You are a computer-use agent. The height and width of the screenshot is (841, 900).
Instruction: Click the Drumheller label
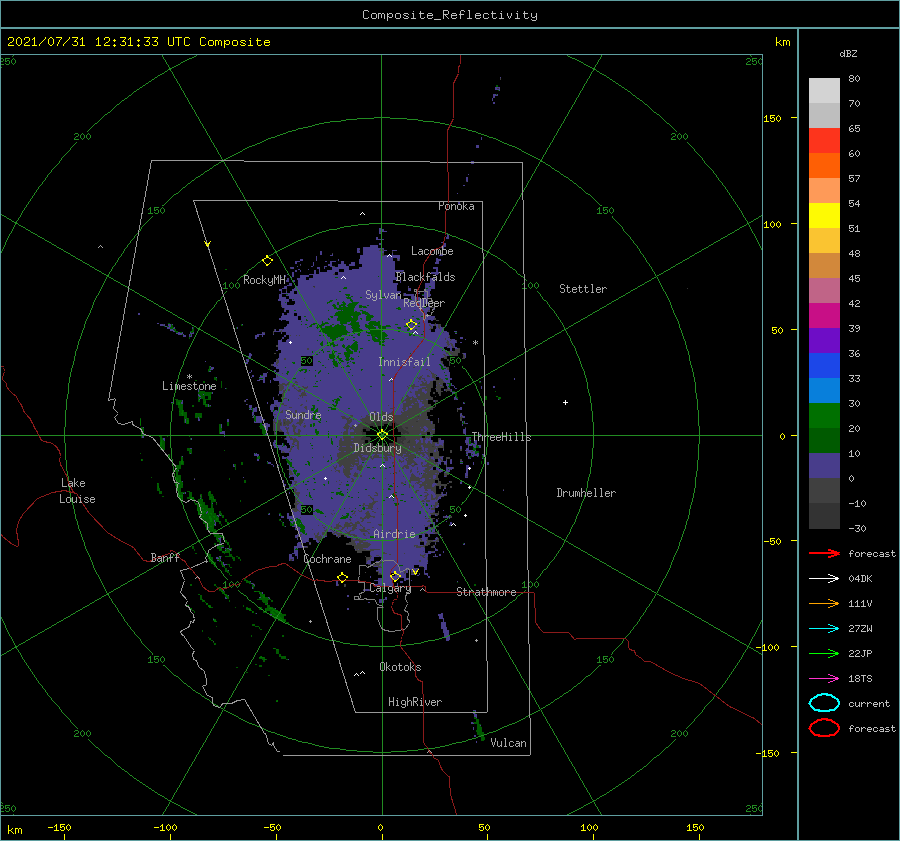click(x=586, y=493)
